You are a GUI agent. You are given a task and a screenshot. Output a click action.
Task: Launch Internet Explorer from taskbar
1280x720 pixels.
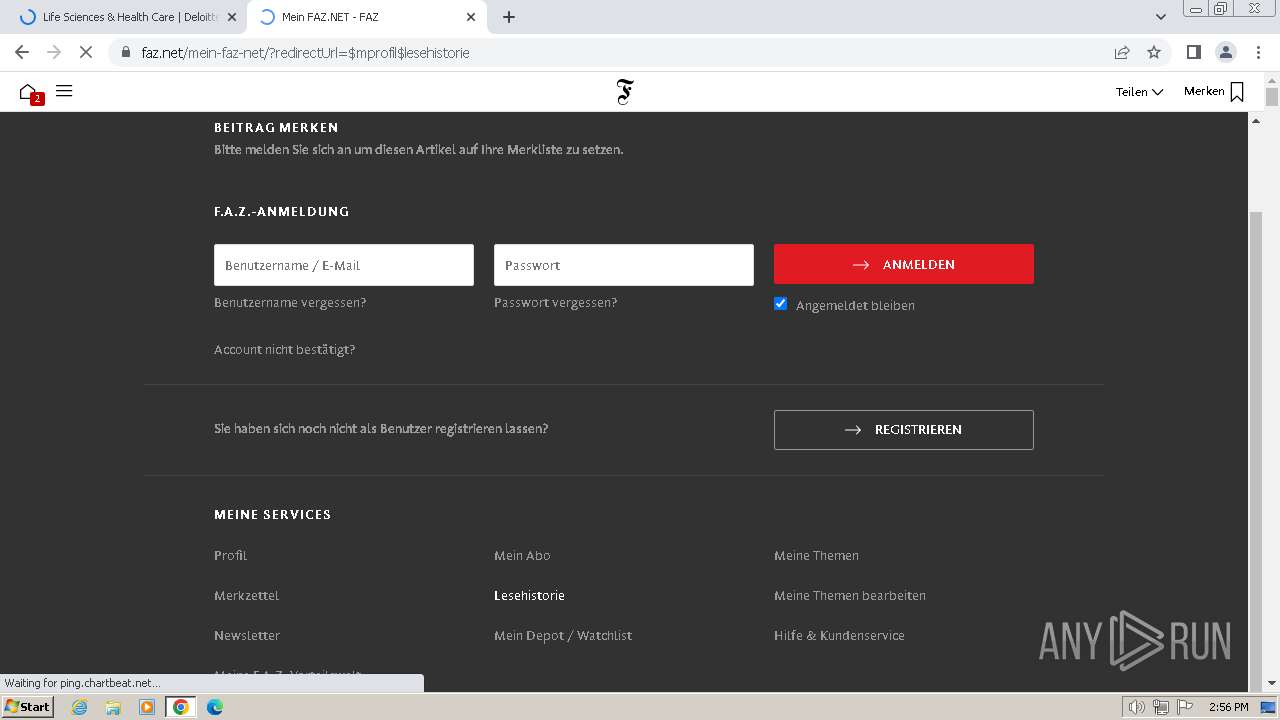pyautogui.click(x=79, y=707)
